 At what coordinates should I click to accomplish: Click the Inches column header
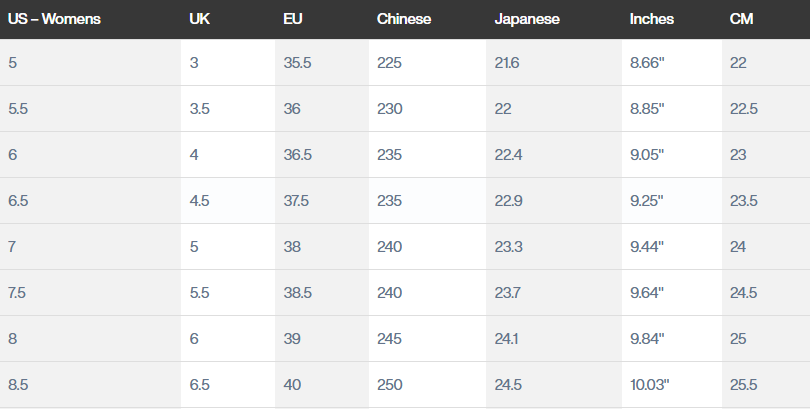tap(652, 19)
